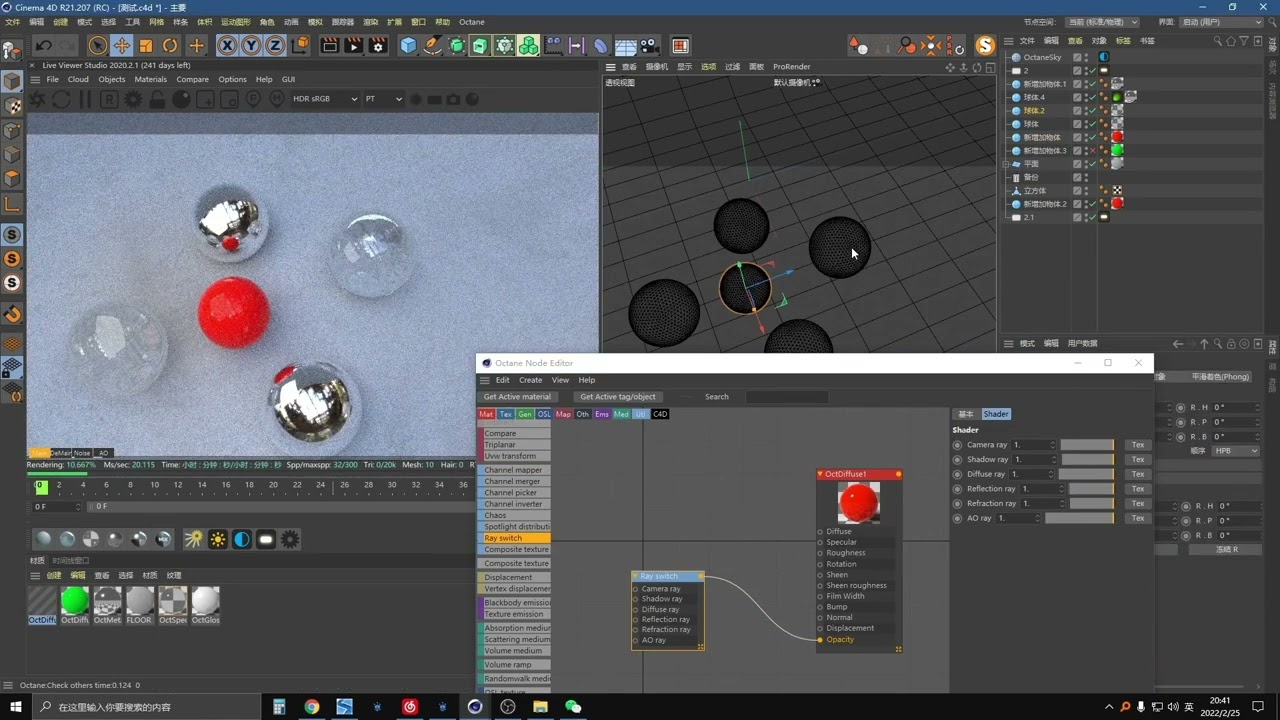
Task: Adjust the Shadow ray slider
Action: click(1087, 459)
